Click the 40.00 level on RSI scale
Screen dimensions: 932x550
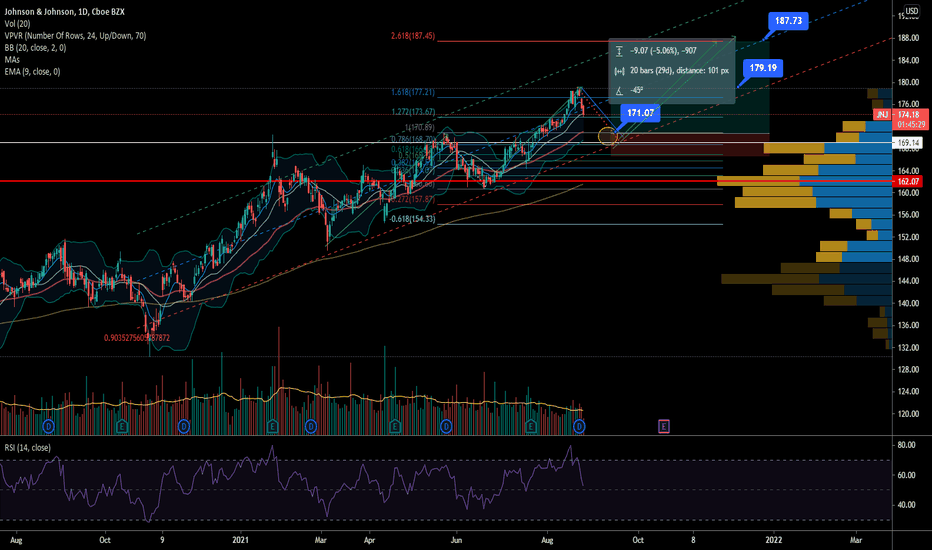click(906, 505)
